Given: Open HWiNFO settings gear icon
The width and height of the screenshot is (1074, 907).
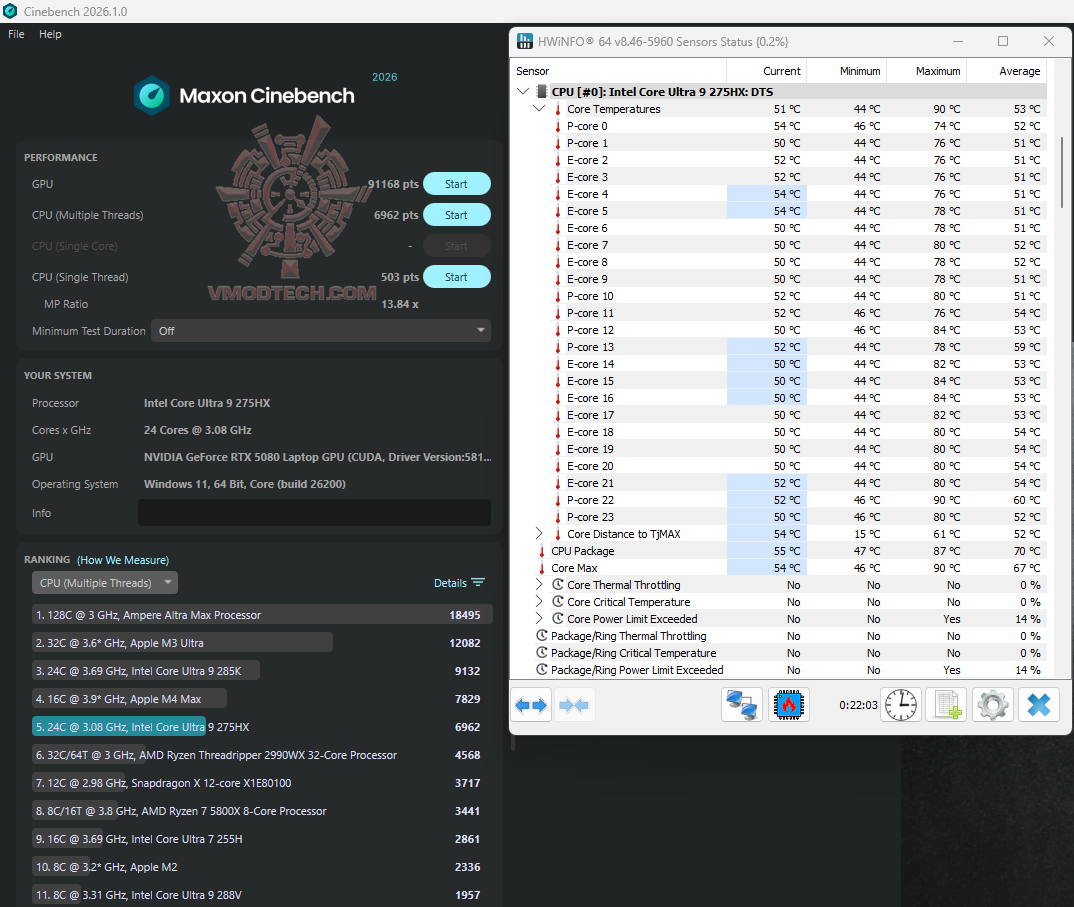Looking at the screenshot, I should pyautogui.click(x=992, y=705).
